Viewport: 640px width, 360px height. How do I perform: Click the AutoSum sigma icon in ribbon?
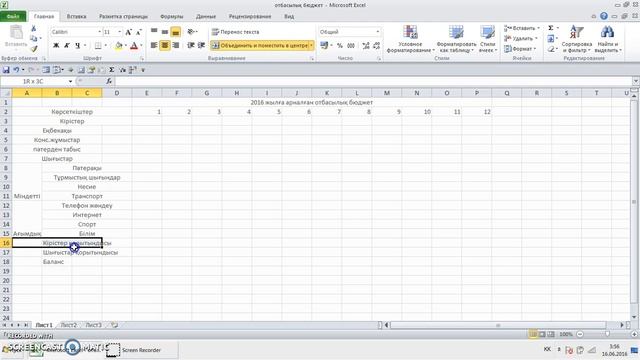pyautogui.click(x=551, y=28)
